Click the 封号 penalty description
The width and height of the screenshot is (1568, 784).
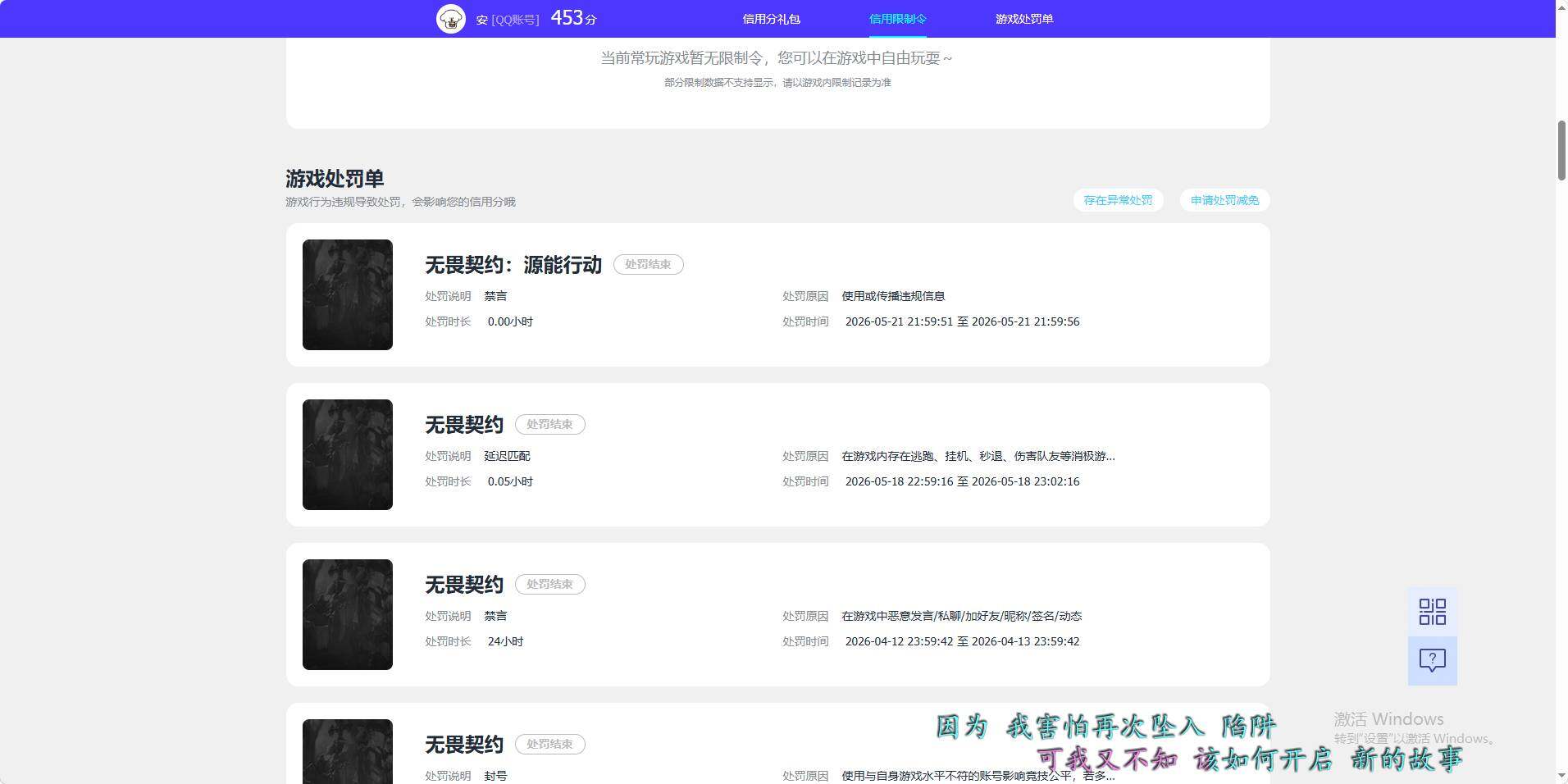[495, 776]
